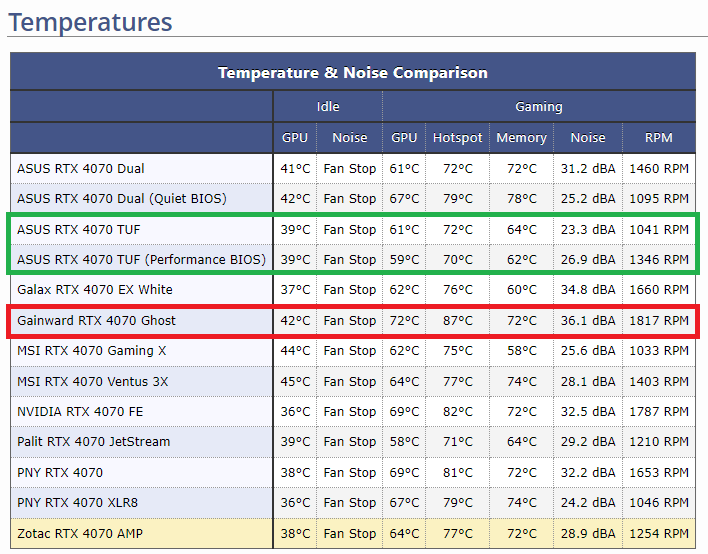
Task: Click the 1046 RPM value
Action: click(x=659, y=503)
